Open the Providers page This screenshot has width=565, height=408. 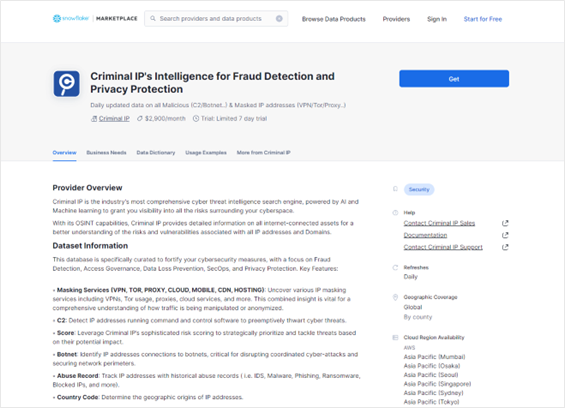coord(396,19)
